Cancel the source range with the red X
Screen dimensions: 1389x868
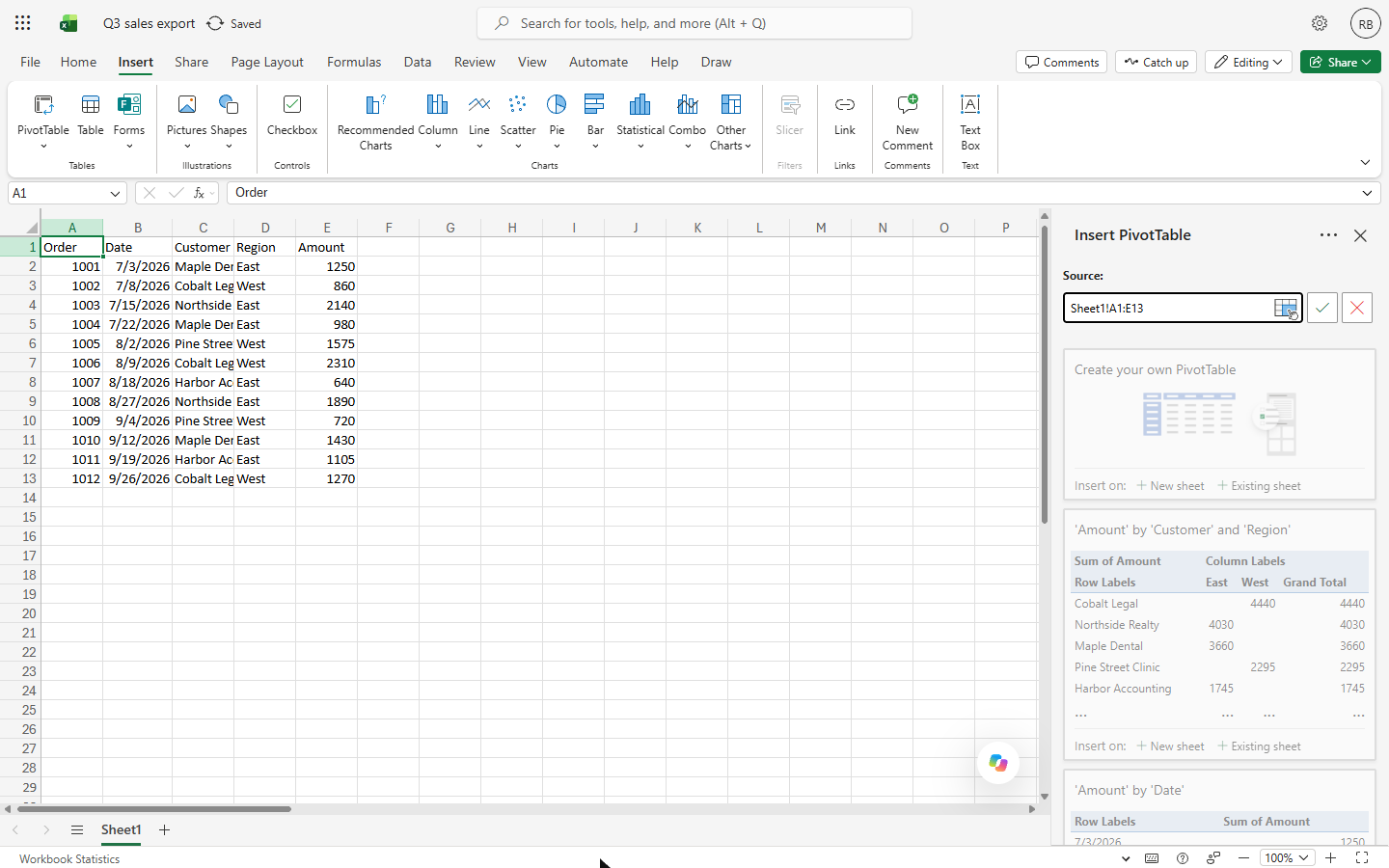click(1357, 308)
